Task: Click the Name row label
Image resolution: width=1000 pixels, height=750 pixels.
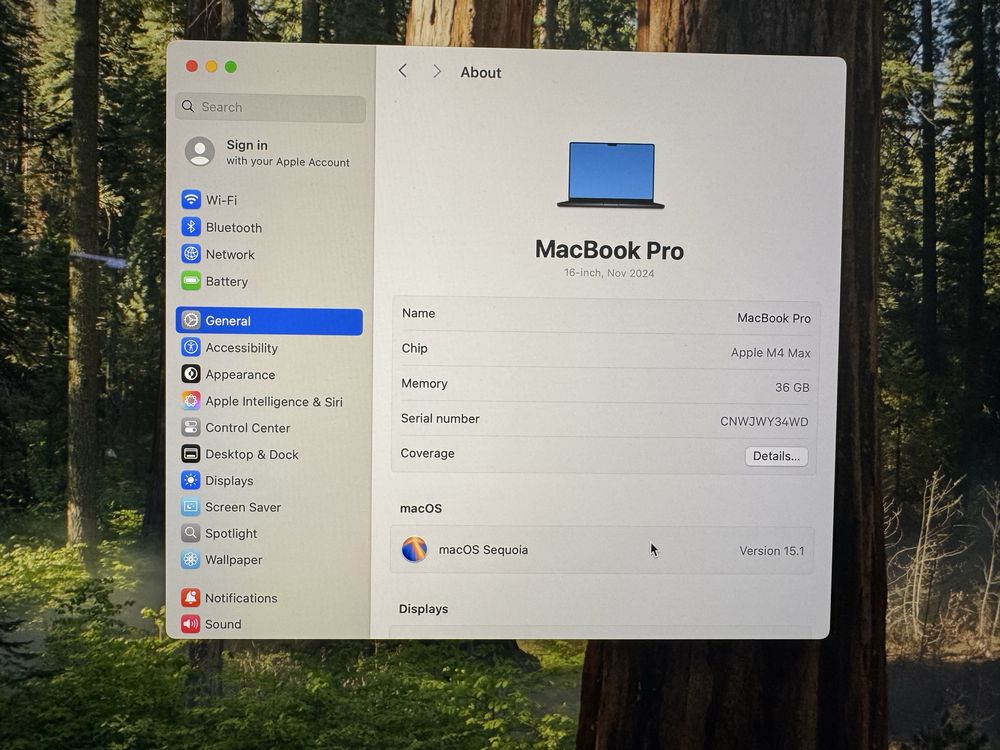Action: (418, 313)
